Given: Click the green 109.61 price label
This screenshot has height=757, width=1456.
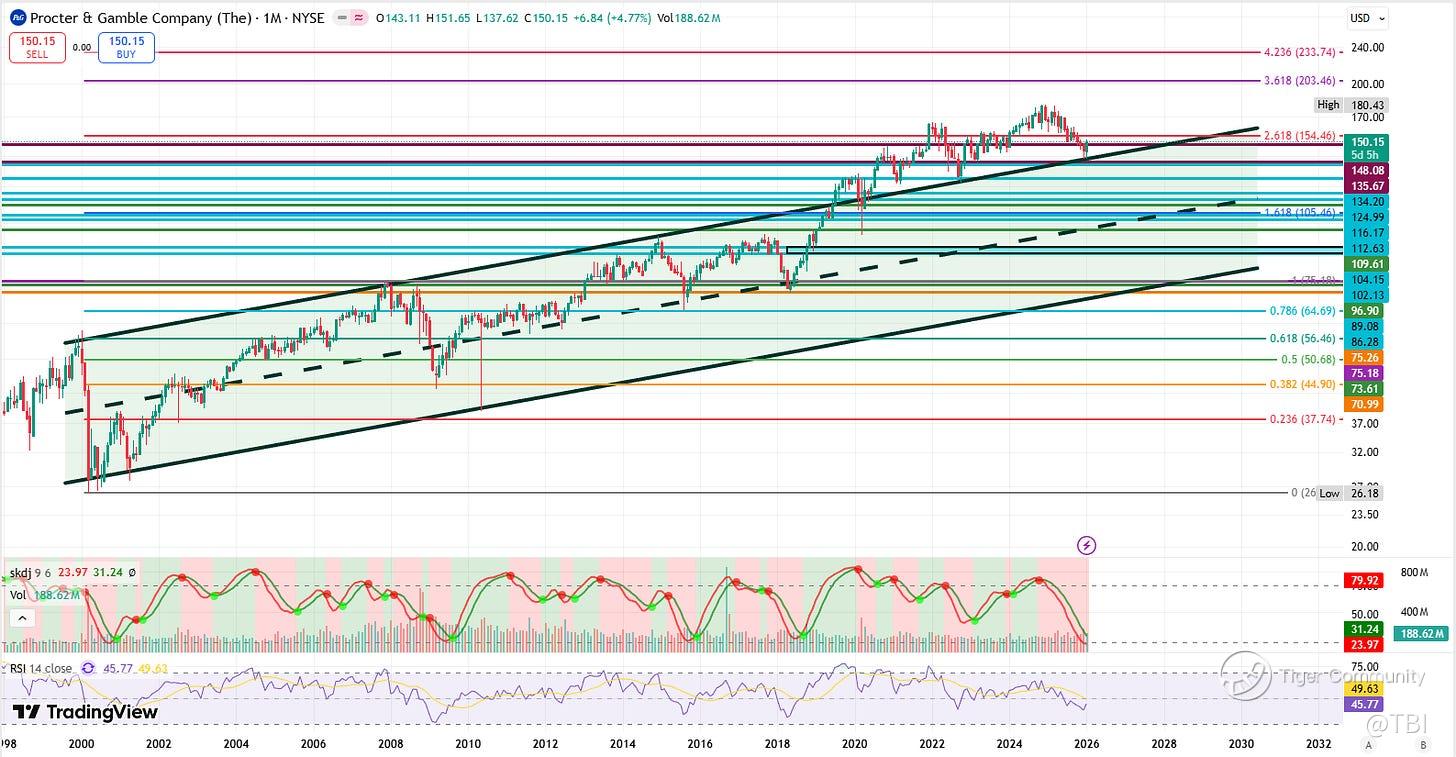Looking at the screenshot, I should (x=1367, y=264).
